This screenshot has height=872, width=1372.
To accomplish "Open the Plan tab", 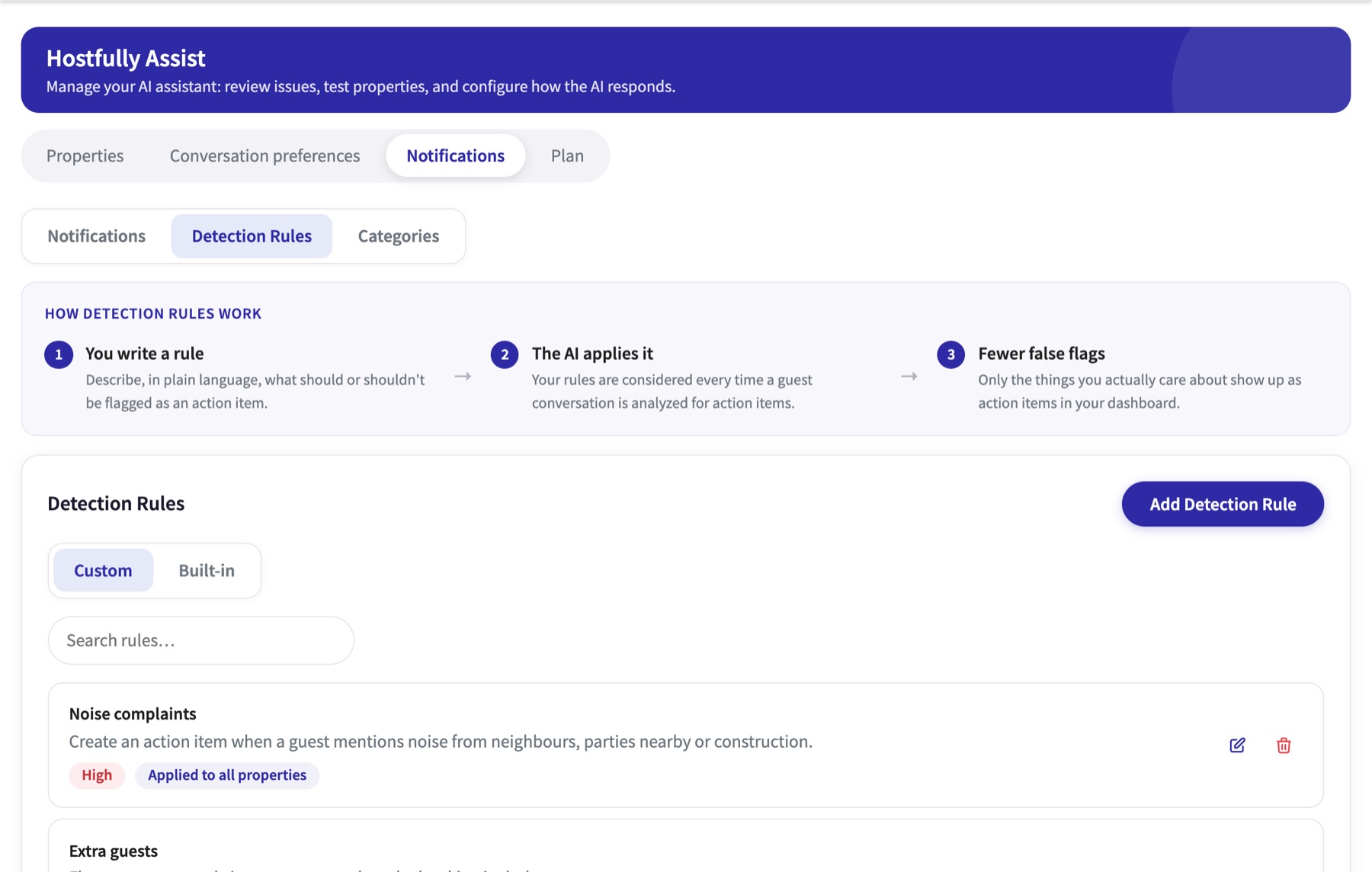I will click(567, 155).
